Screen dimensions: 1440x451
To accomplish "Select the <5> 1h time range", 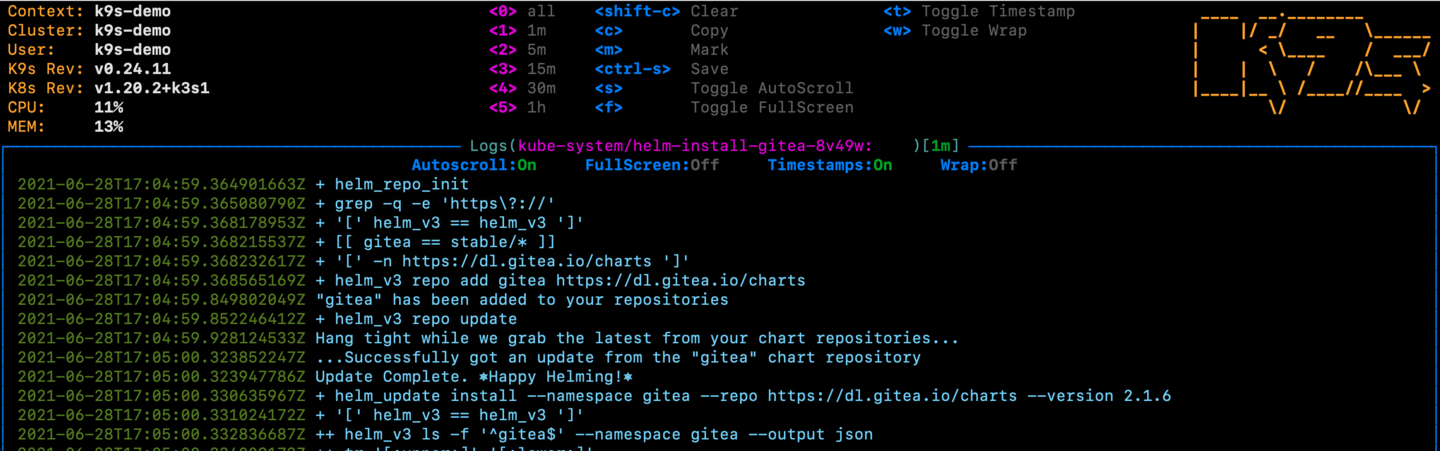I will point(517,107).
